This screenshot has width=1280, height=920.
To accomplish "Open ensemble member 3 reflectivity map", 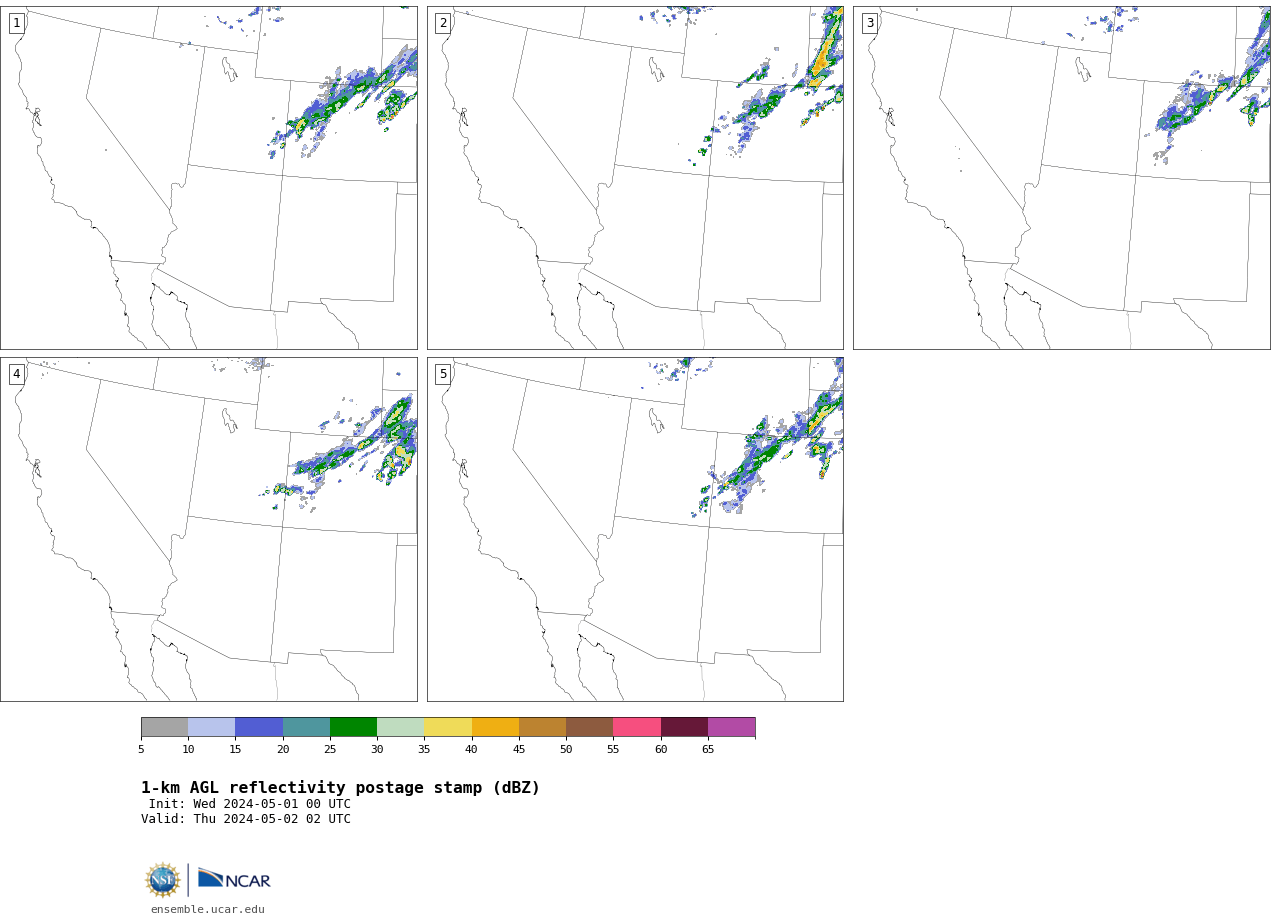I will tap(1061, 178).
